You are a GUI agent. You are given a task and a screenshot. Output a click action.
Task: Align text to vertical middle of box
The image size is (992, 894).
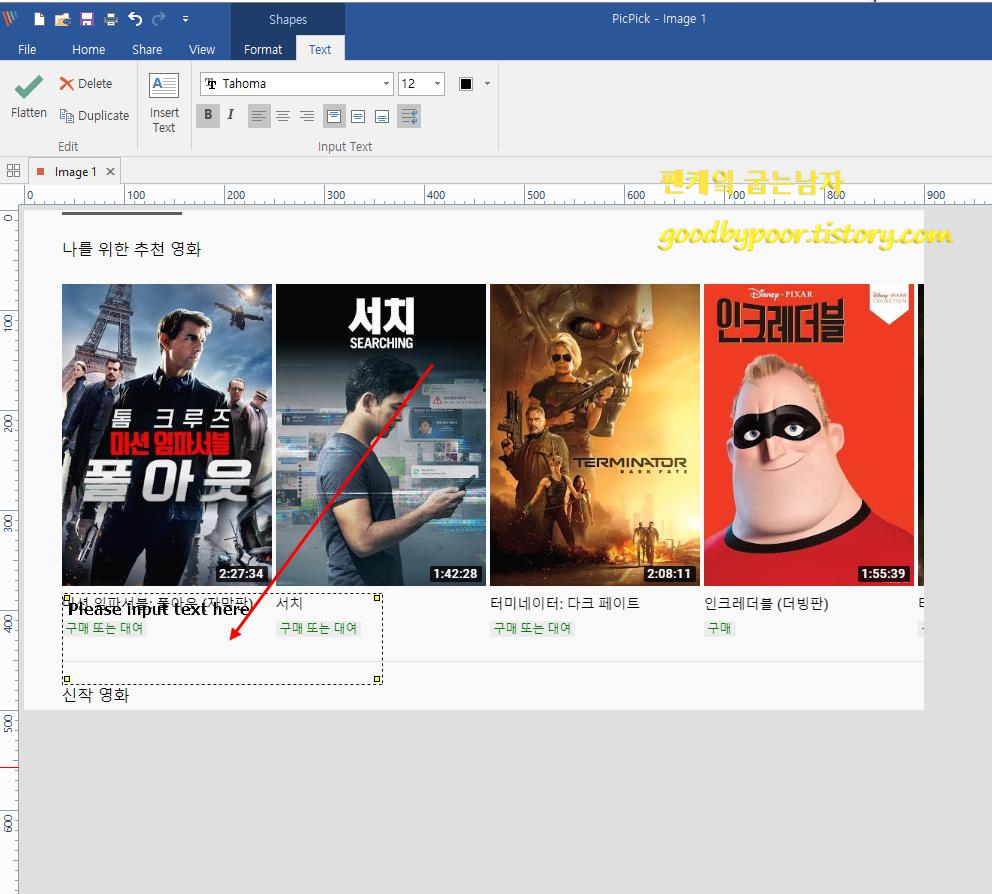tap(358, 116)
